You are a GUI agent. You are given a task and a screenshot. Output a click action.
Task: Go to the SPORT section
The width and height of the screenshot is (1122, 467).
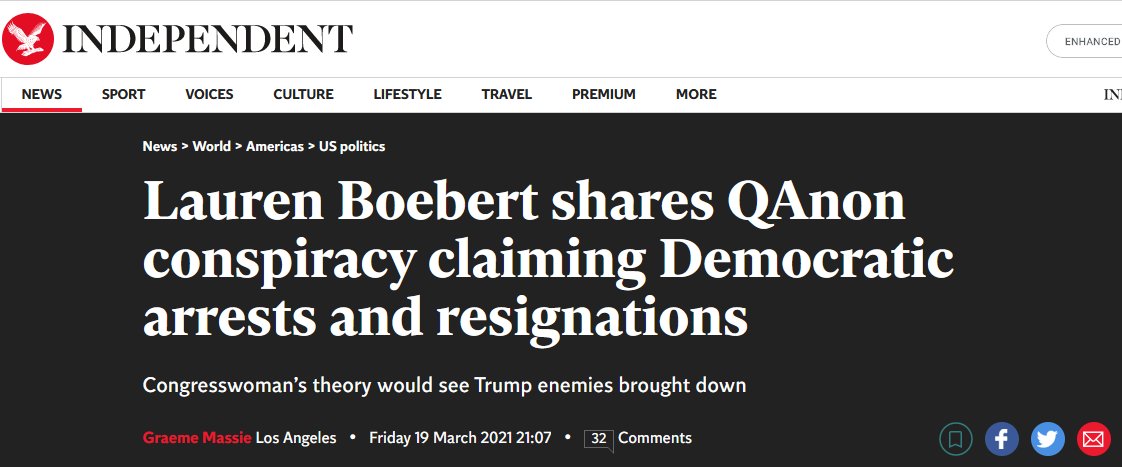point(123,94)
